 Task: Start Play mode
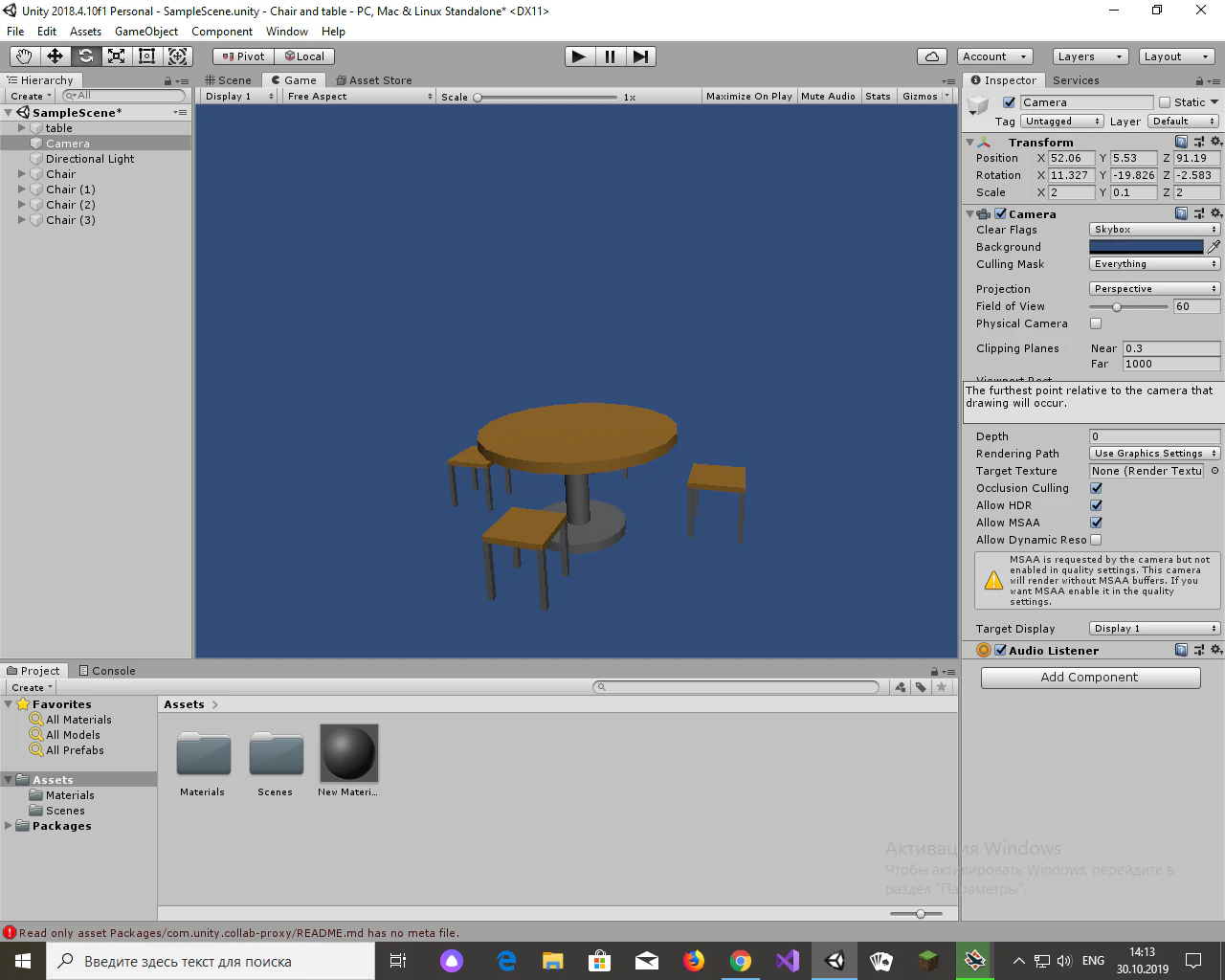(579, 56)
